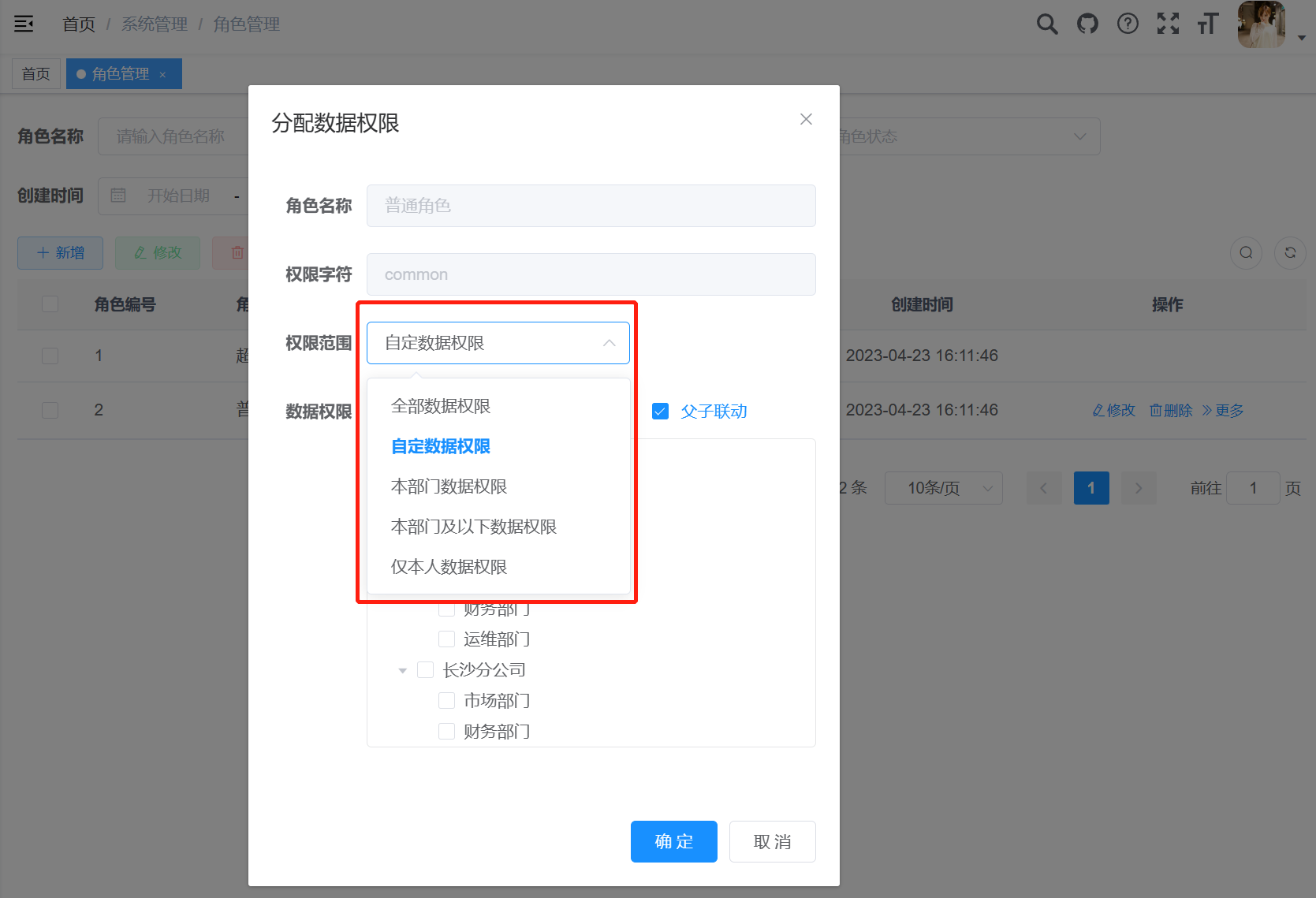Select 全部数据权限 option
Viewport: 1316px width, 898px height.
(498, 406)
